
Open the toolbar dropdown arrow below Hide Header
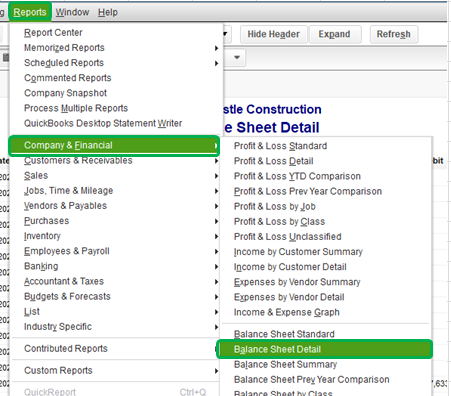237,57
